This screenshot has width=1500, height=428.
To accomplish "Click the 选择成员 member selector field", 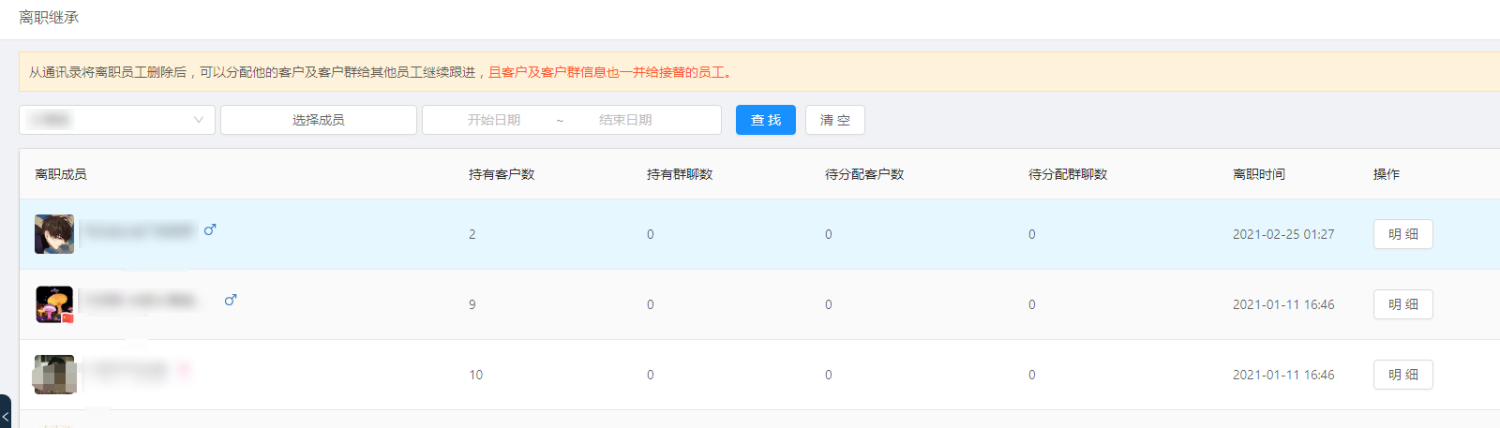I will tap(318, 120).
